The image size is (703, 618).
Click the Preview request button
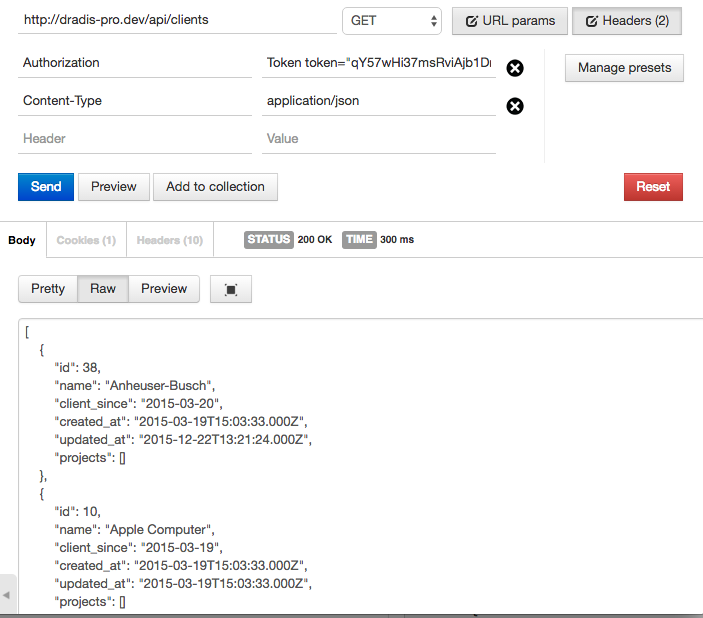(114, 187)
